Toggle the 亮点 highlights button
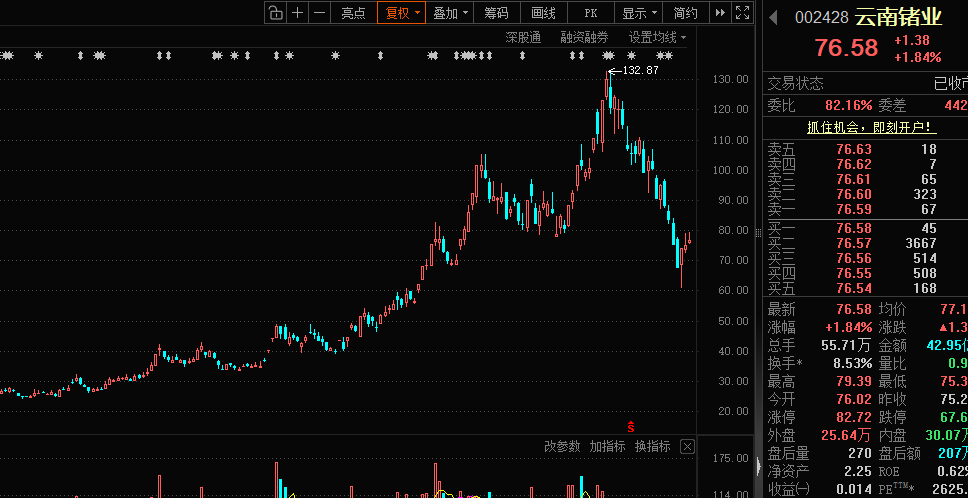The width and height of the screenshot is (968, 498). (353, 13)
